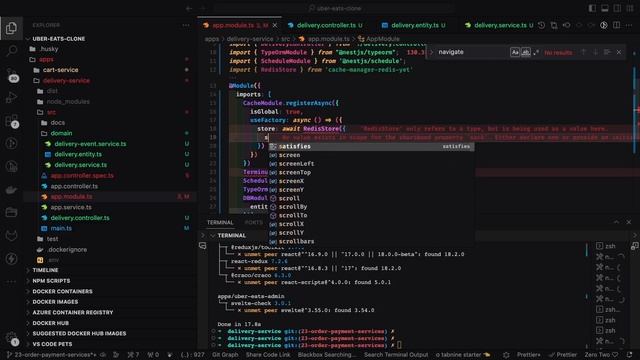Open the Explorer view in activity bar
The image size is (640, 360).
pyautogui.click(x=11, y=28)
